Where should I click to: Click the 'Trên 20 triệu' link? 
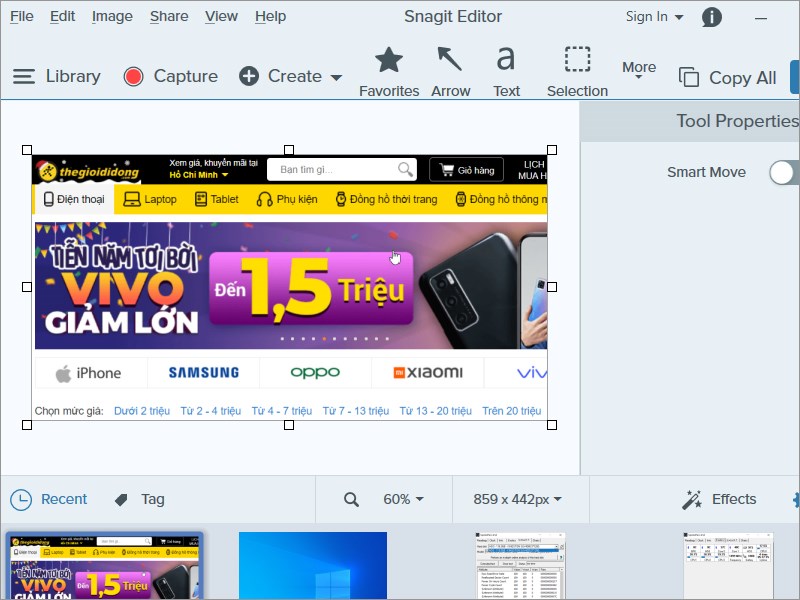[512, 411]
